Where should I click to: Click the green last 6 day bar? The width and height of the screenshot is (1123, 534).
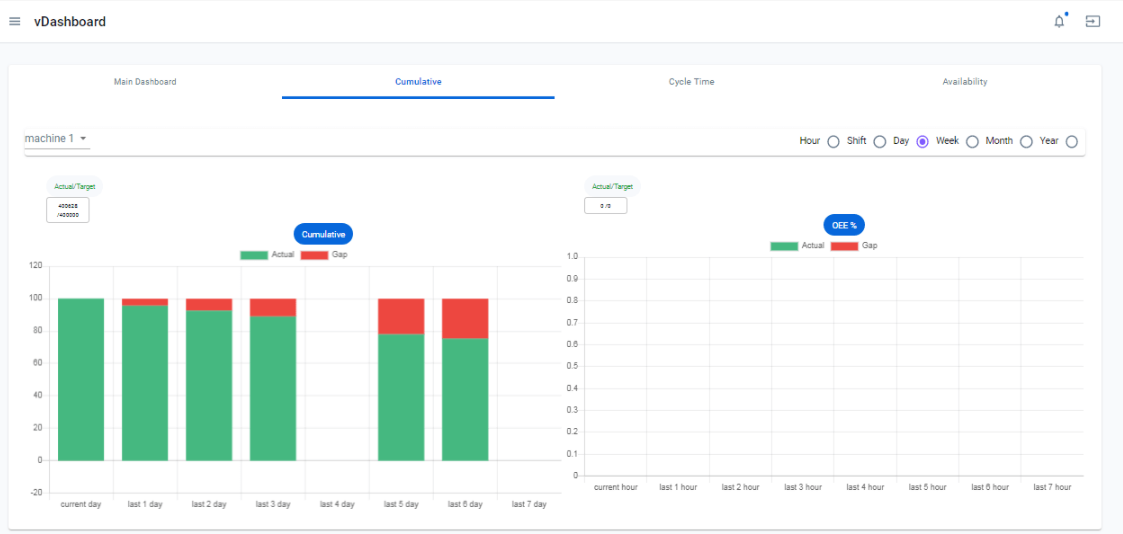[465, 399]
